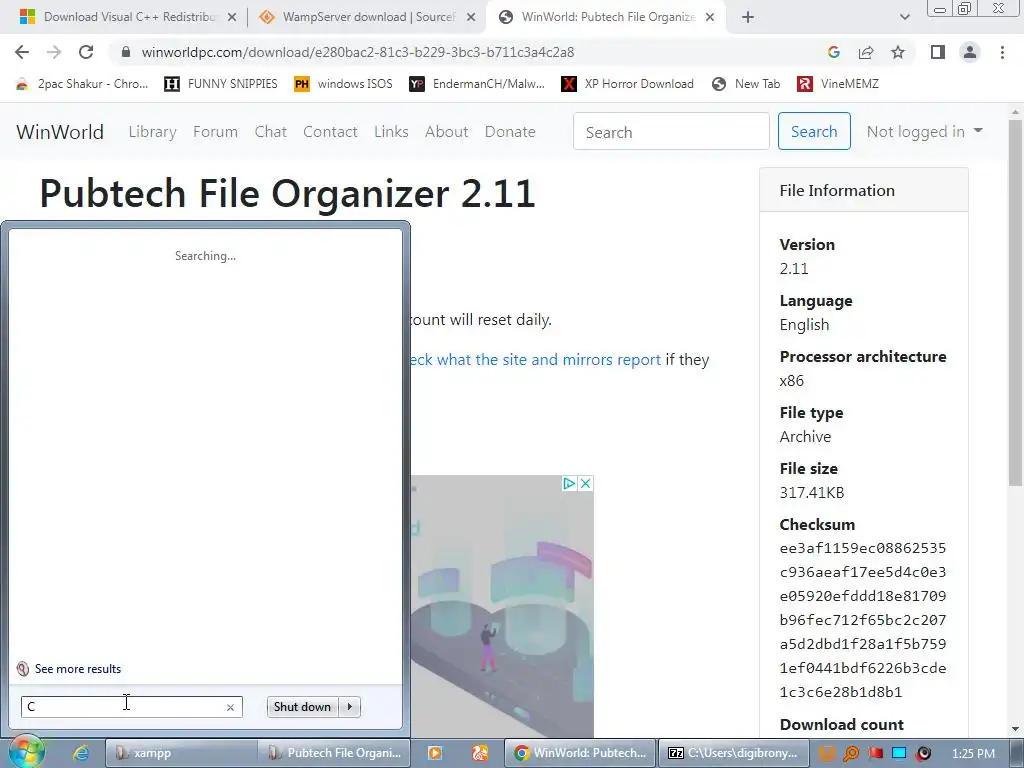The width and height of the screenshot is (1024, 768).
Task: Click the AdChoices triangle icon
Action: pyautogui.click(x=569, y=483)
